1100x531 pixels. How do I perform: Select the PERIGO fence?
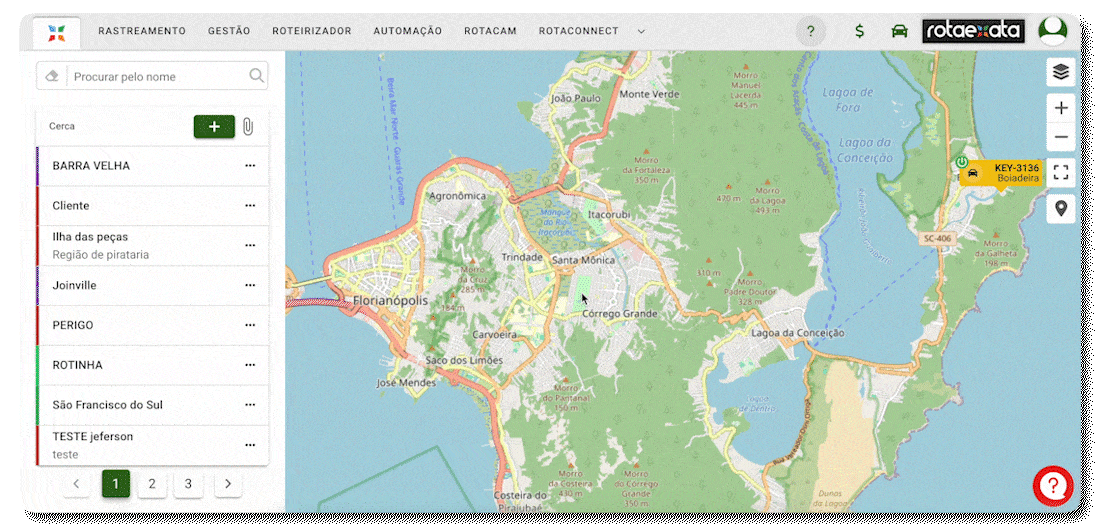152,326
